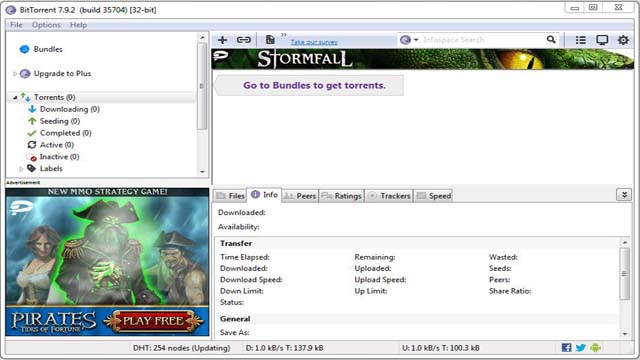Open the Options menu
This screenshot has height=360, width=640.
pos(46,25)
